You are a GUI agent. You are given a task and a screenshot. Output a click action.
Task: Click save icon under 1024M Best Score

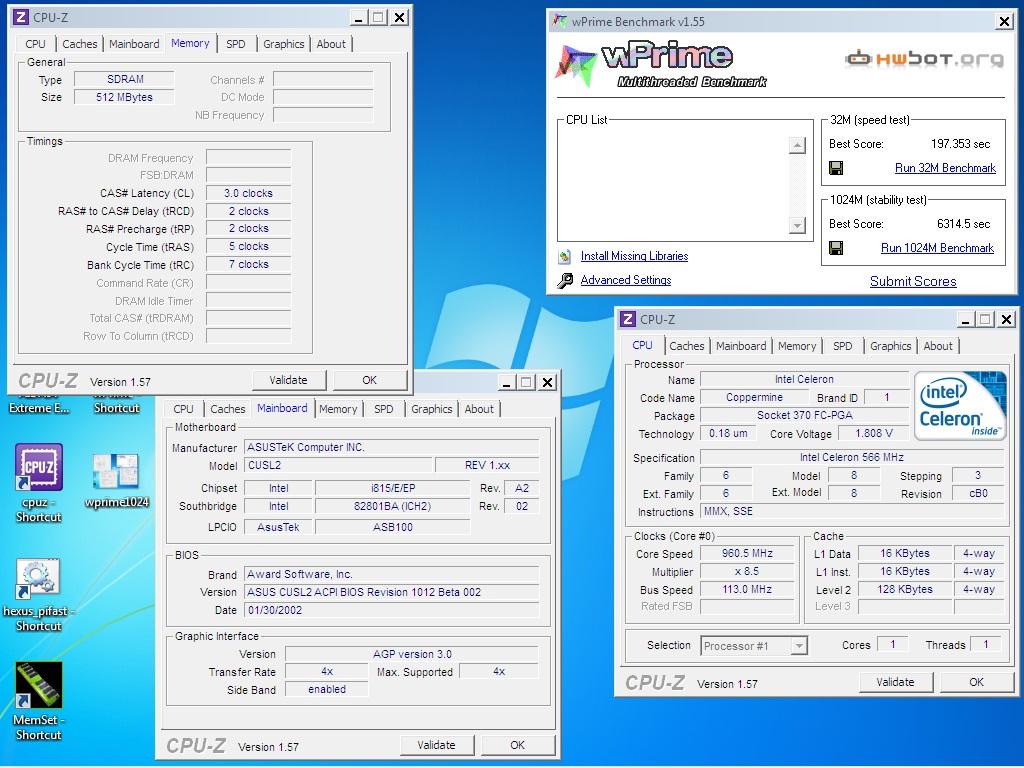pos(836,248)
